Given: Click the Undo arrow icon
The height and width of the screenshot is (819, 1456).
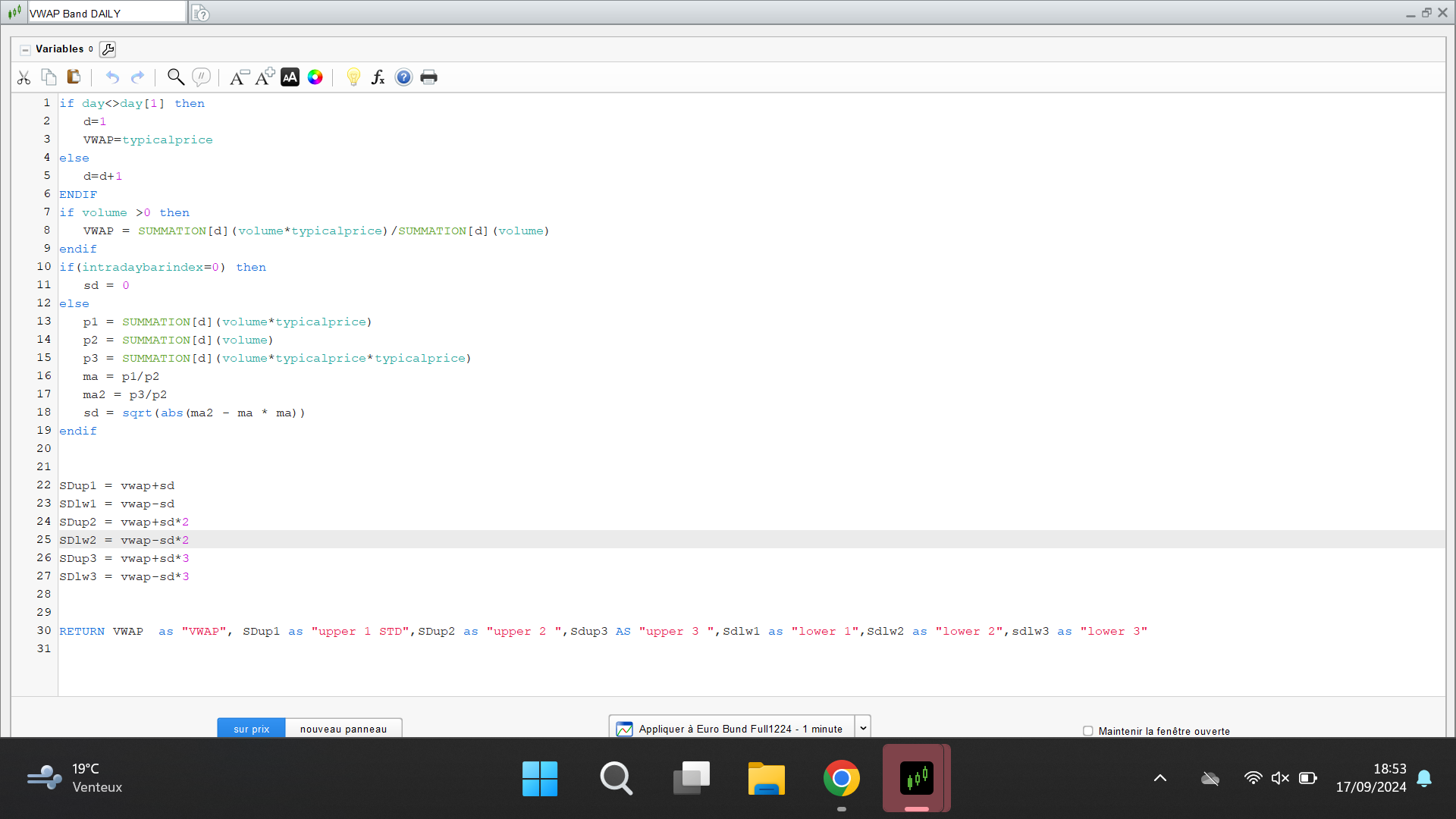Looking at the screenshot, I should coord(112,77).
